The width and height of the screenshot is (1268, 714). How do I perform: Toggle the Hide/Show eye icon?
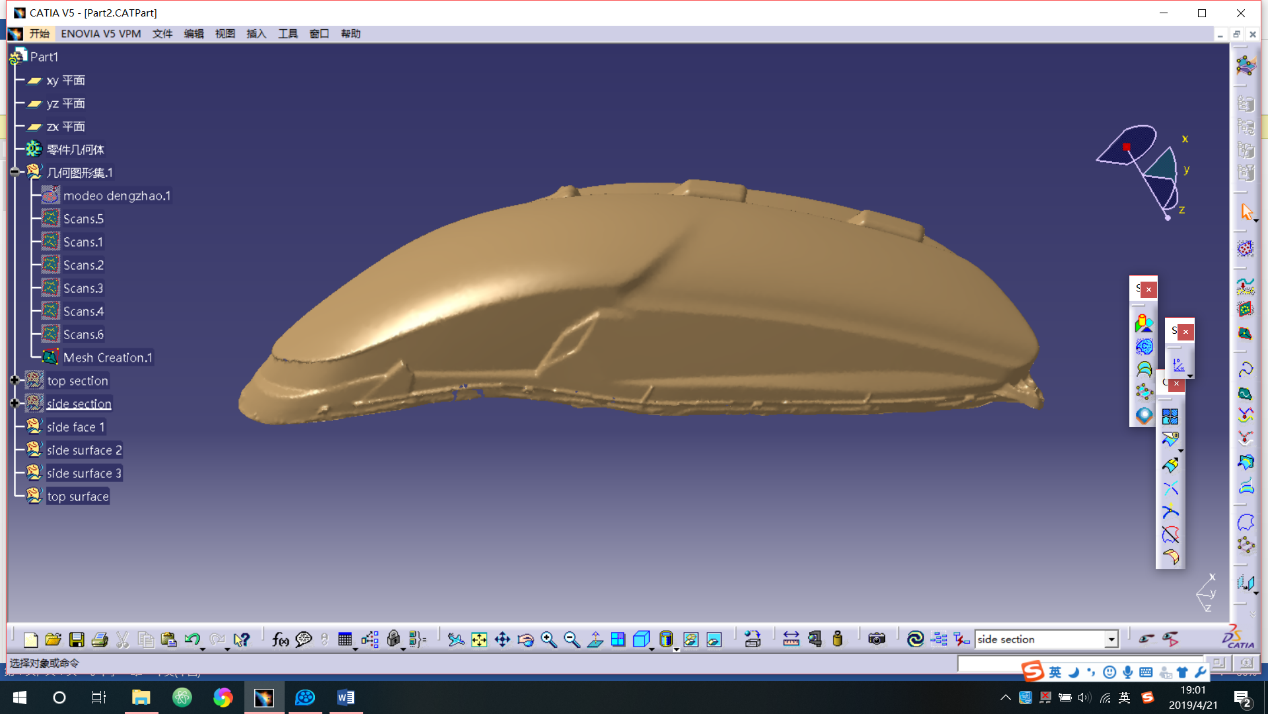click(690, 640)
